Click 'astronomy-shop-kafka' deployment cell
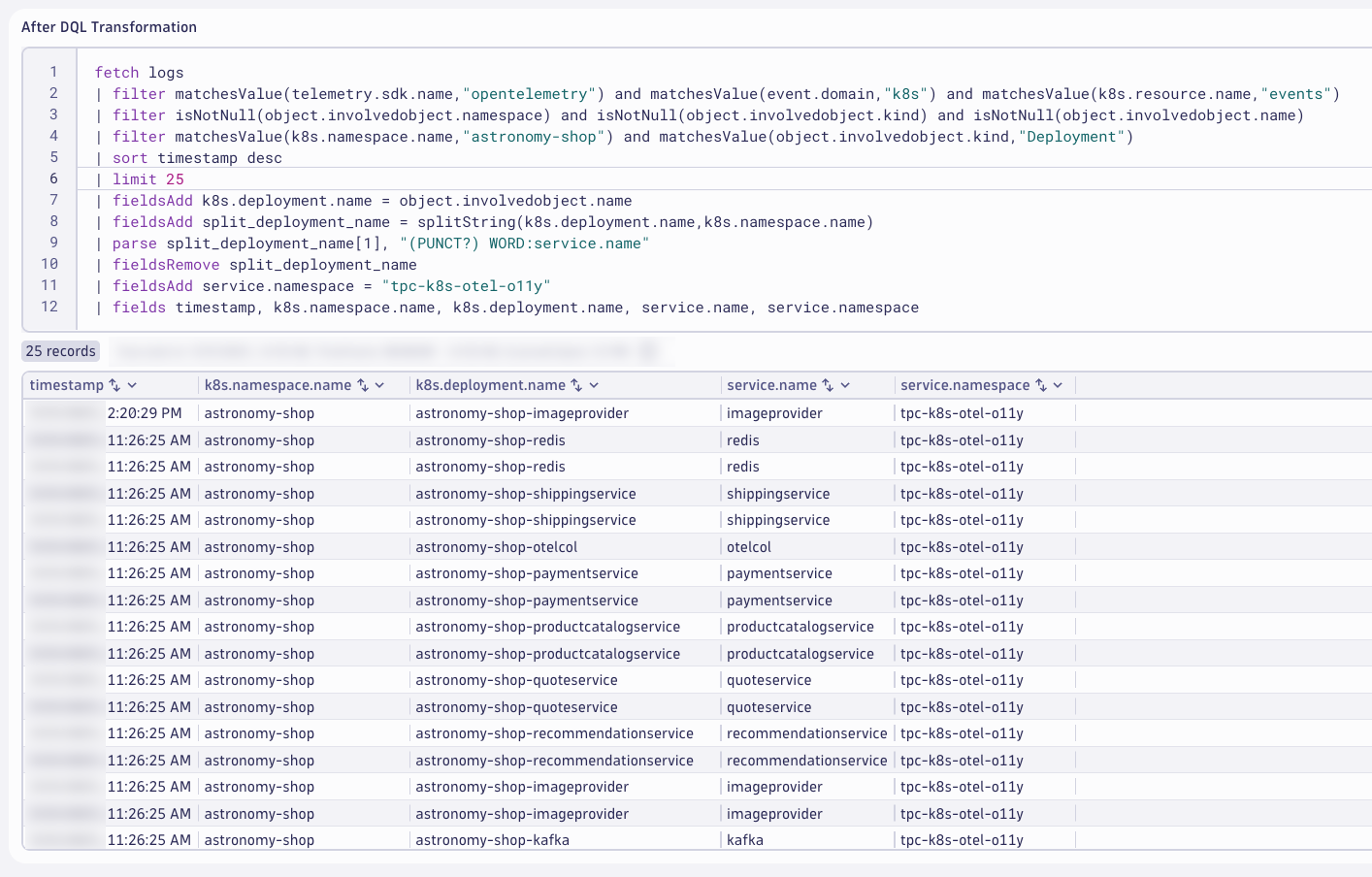 (x=493, y=840)
